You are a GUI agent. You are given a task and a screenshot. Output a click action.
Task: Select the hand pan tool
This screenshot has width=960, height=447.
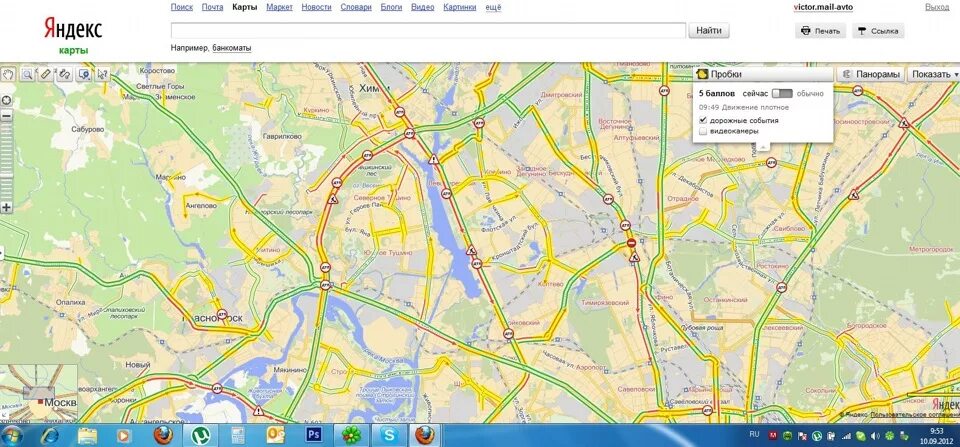[x=9, y=74]
